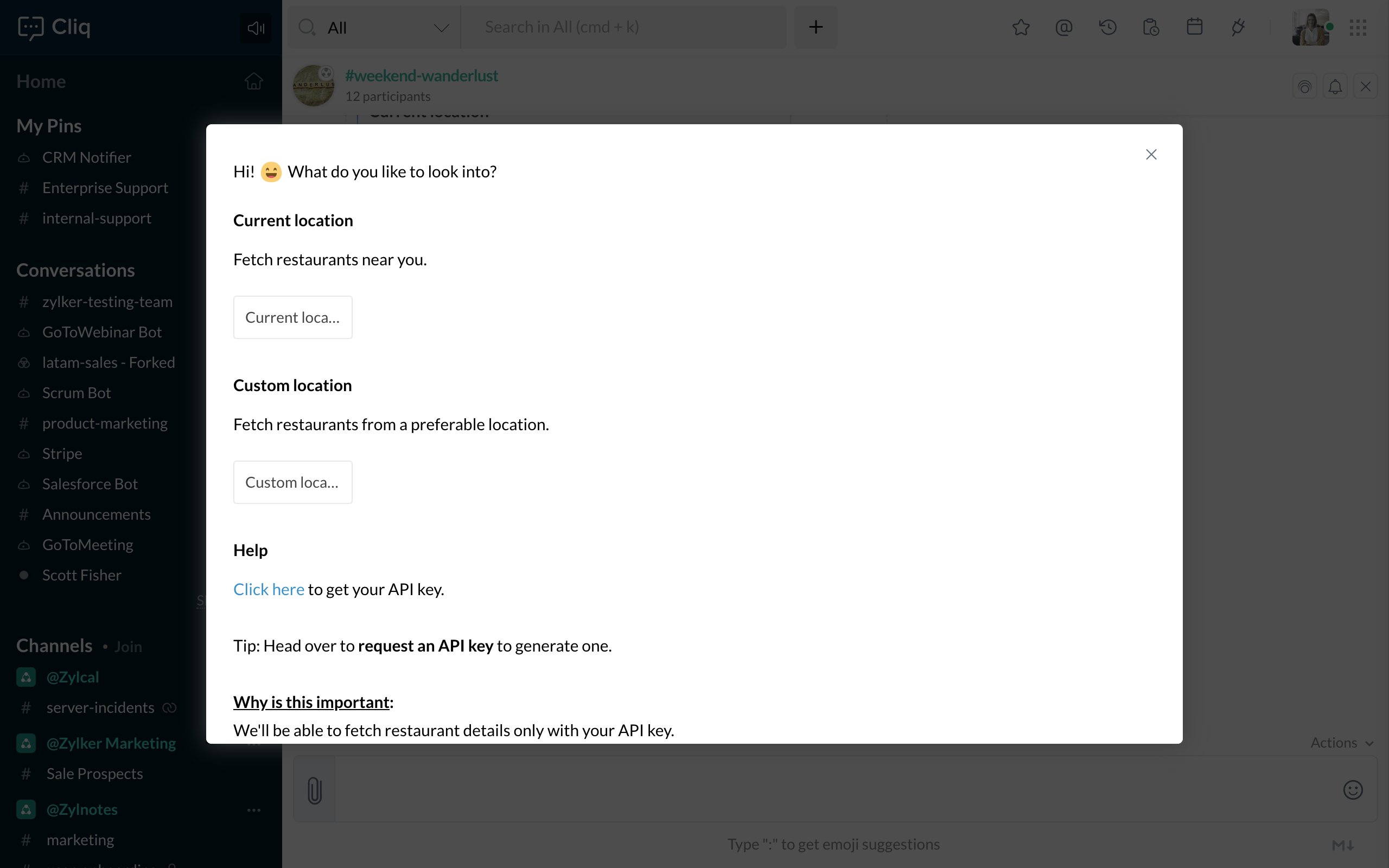Screen dimensions: 1389x868
Task: Click the integrations plug icon
Action: (1238, 27)
